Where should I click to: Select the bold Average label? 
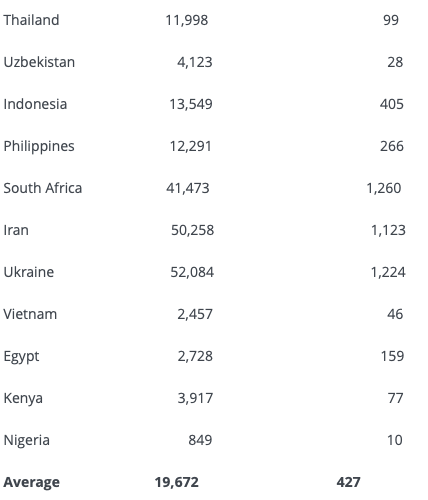(x=32, y=483)
